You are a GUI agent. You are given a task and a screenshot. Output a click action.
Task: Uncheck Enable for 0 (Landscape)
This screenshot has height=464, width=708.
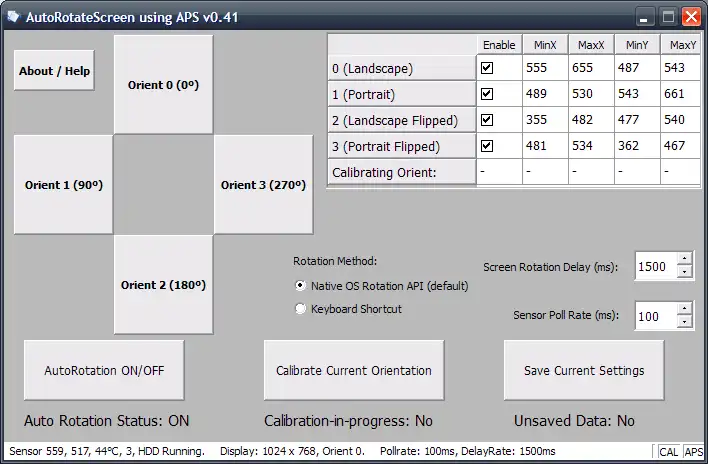[x=487, y=68]
